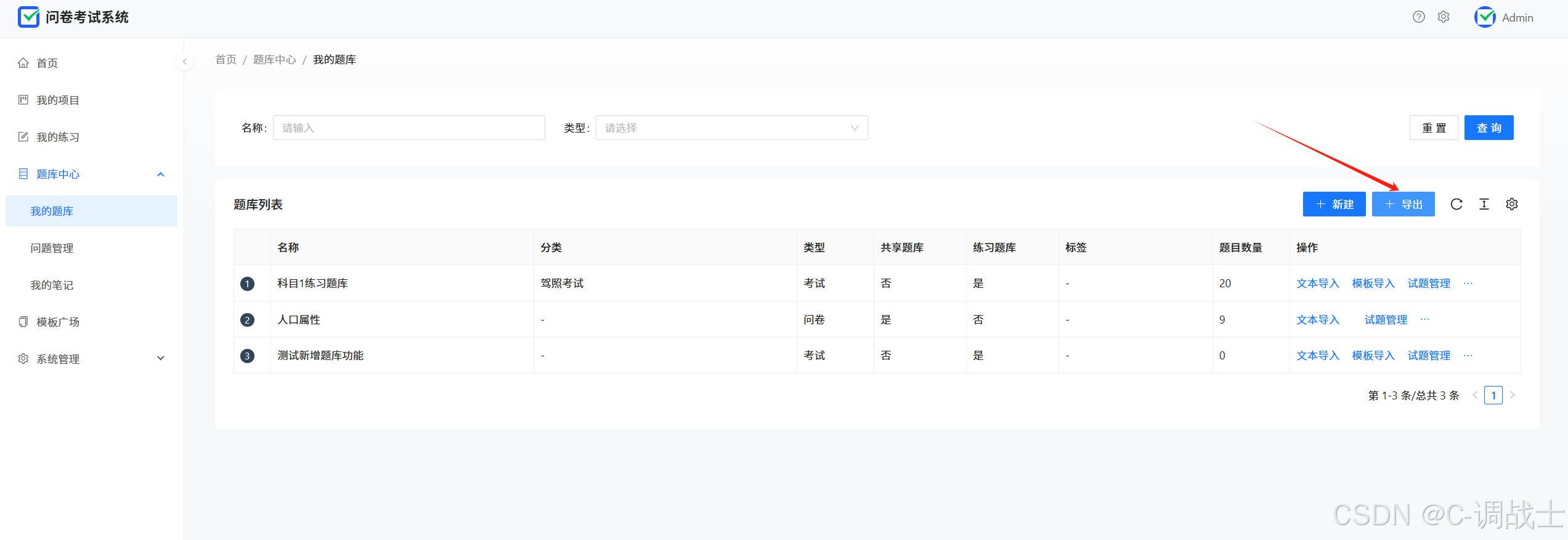The width and height of the screenshot is (1568, 540).
Task: Click 模板导入 for 科目1练习题库
Action: click(x=1373, y=284)
